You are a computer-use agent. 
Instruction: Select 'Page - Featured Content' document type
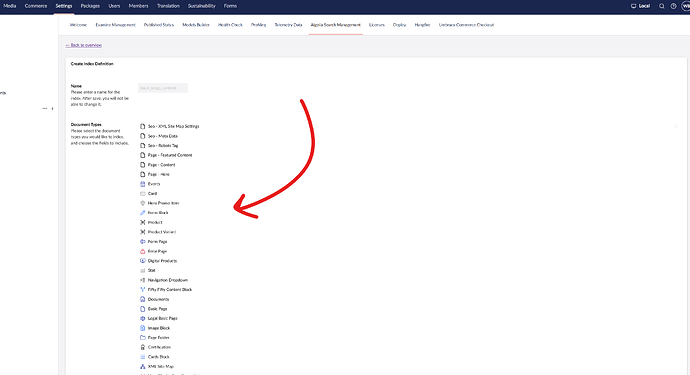pyautogui.click(x=170, y=155)
